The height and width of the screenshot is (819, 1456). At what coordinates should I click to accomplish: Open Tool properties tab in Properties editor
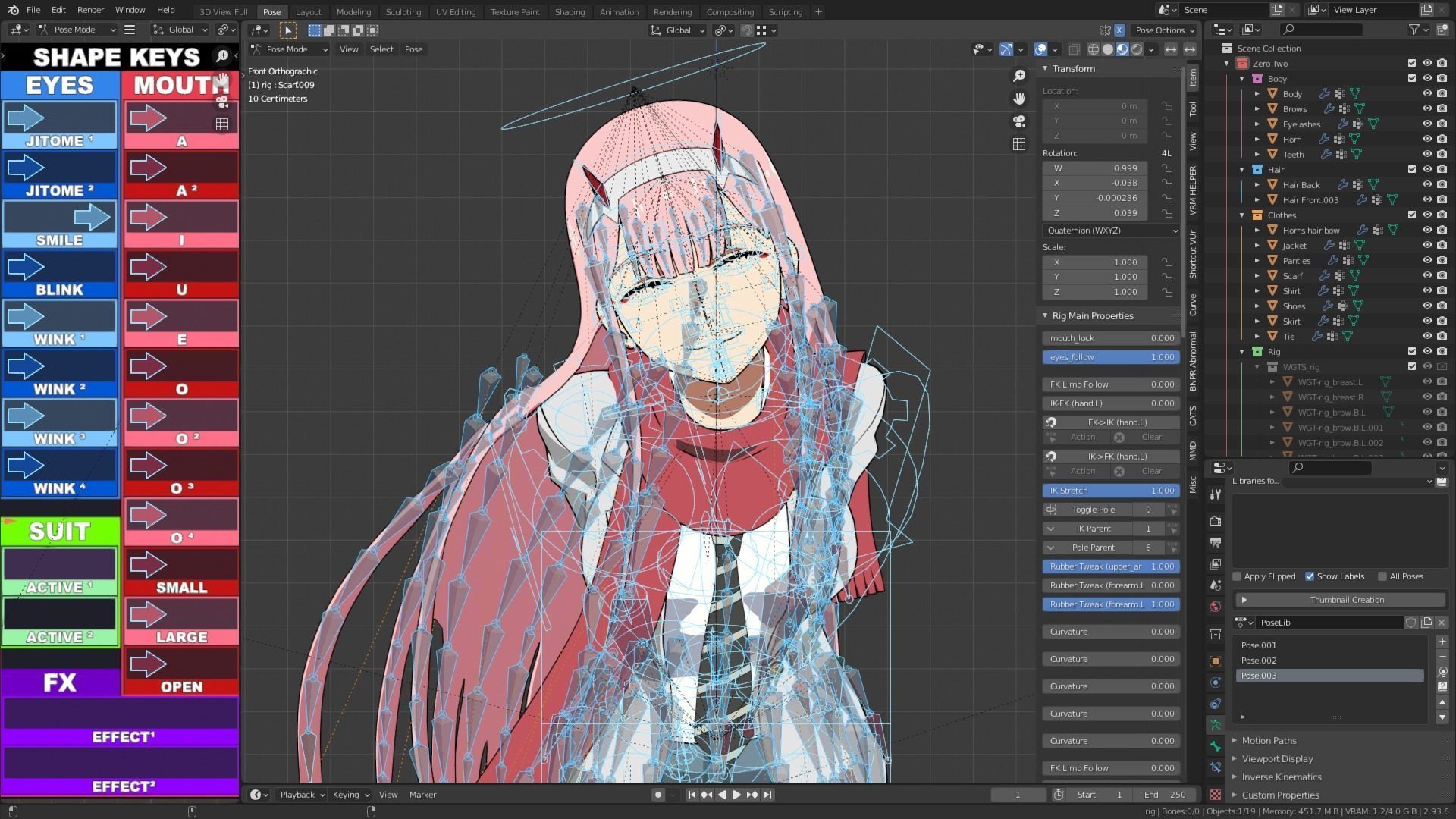tap(1216, 494)
